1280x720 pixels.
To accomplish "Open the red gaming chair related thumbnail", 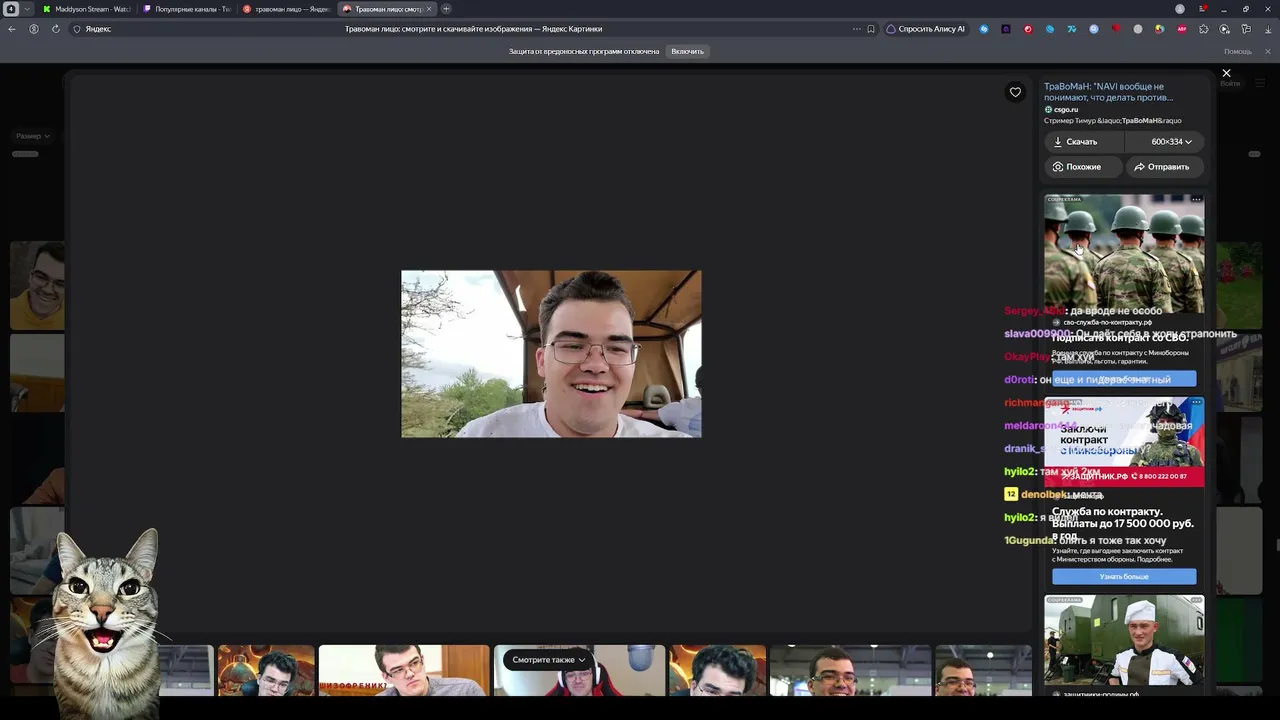I will (579, 672).
